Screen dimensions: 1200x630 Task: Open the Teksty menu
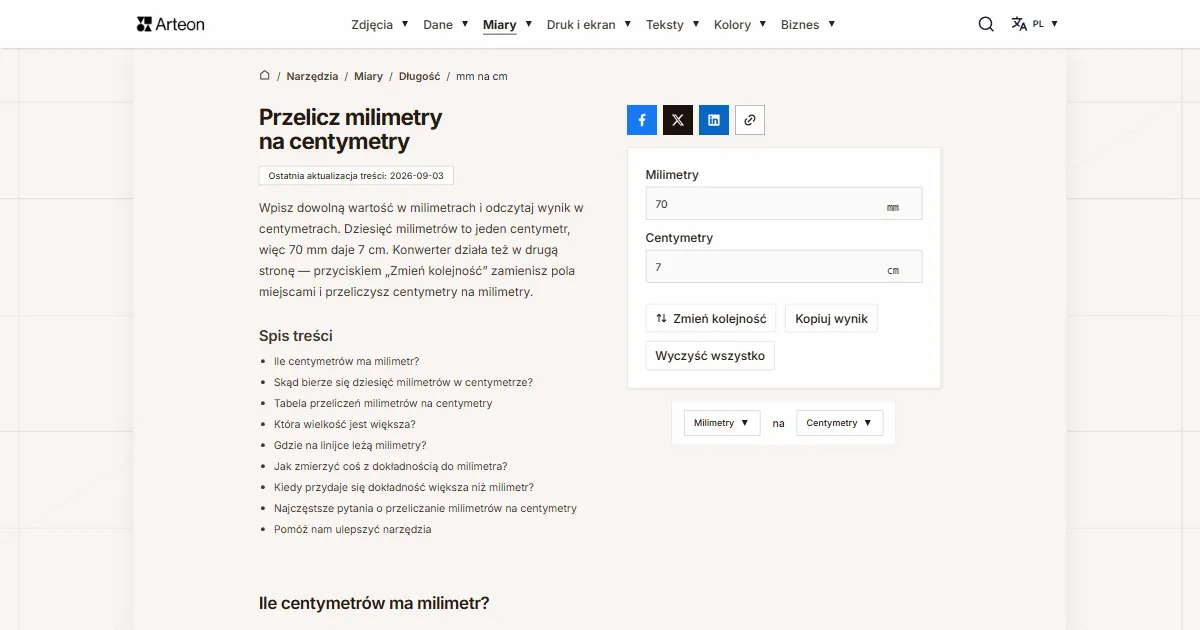click(x=673, y=24)
